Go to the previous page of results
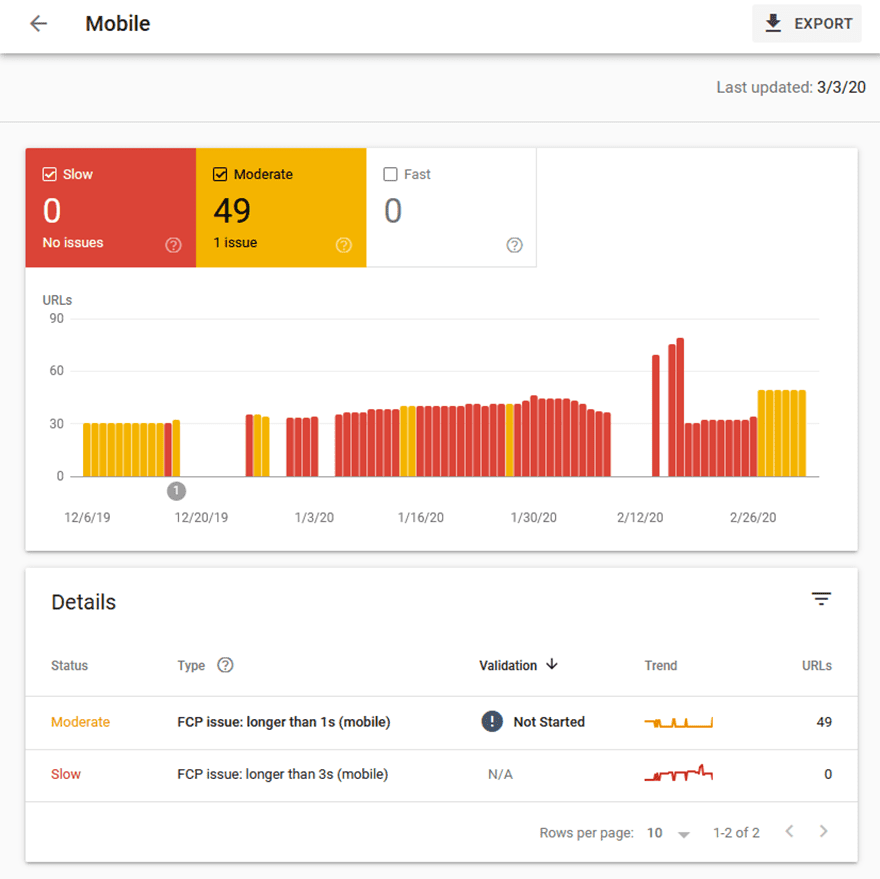The image size is (880, 879). coord(789,832)
